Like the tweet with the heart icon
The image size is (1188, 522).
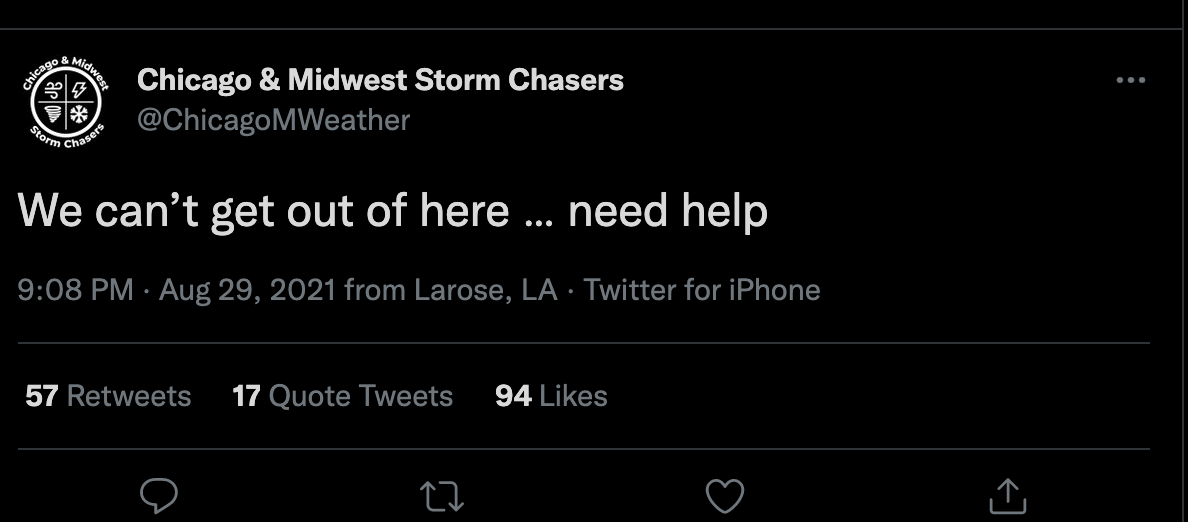point(725,495)
